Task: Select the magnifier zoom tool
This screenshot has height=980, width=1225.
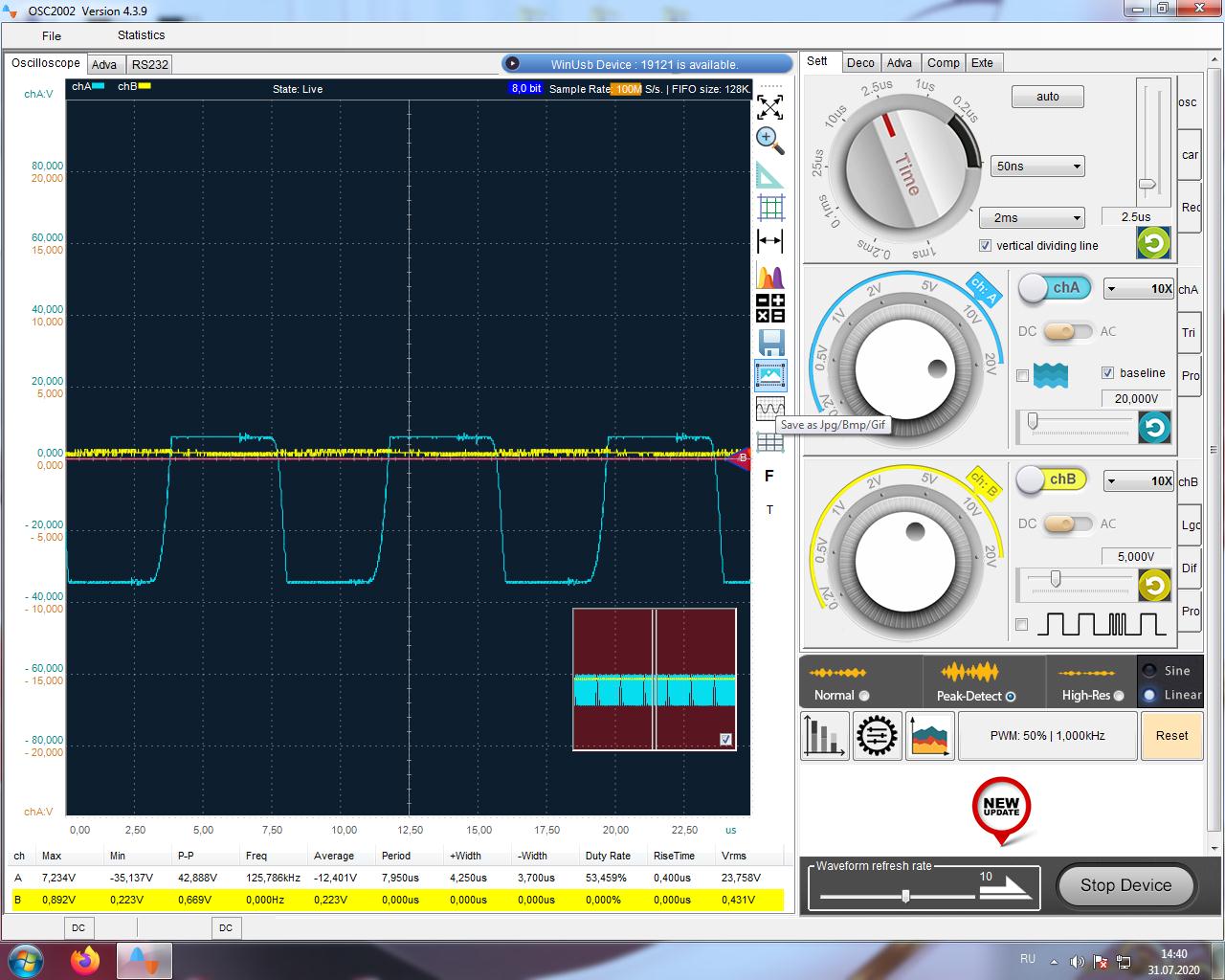Action: [x=769, y=140]
